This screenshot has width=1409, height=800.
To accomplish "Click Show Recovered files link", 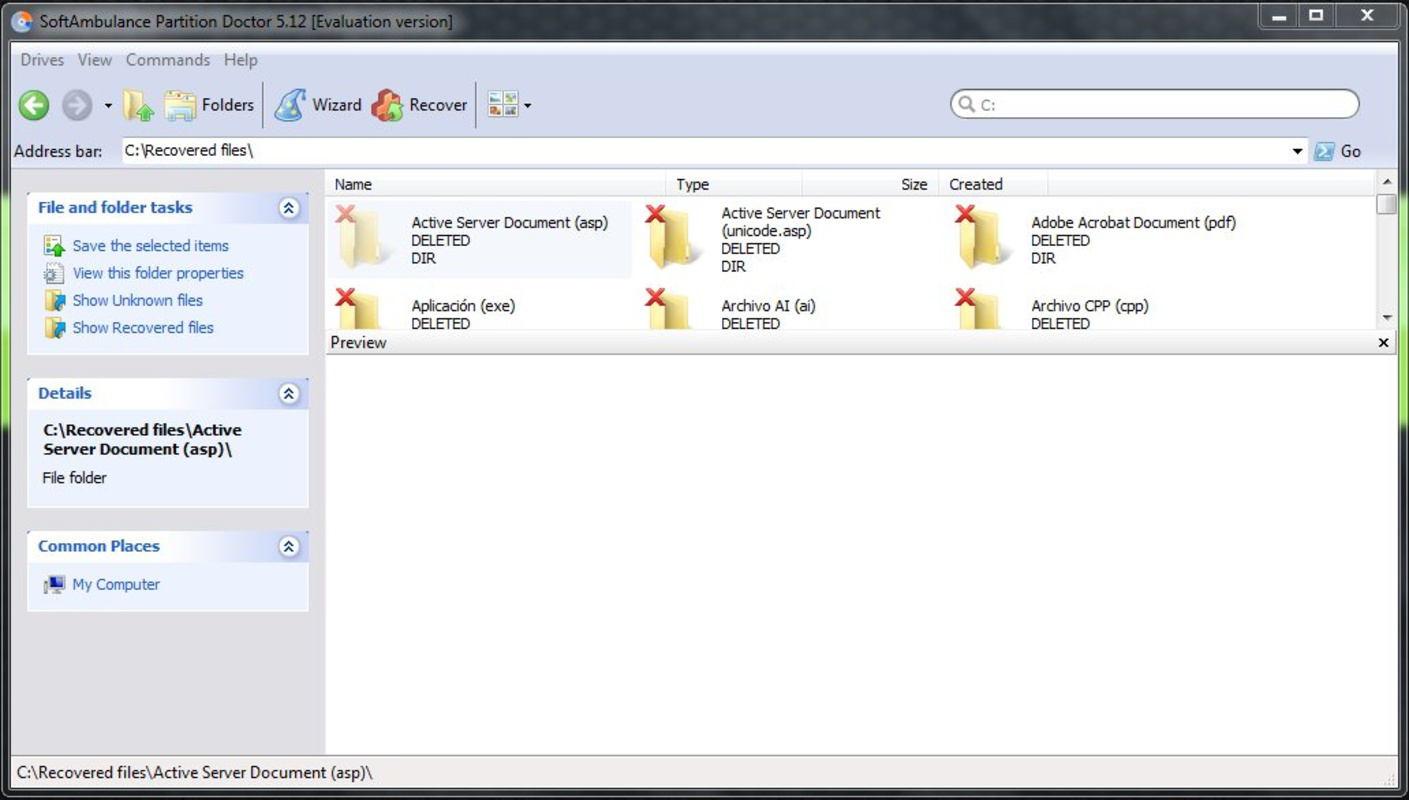I will [143, 328].
